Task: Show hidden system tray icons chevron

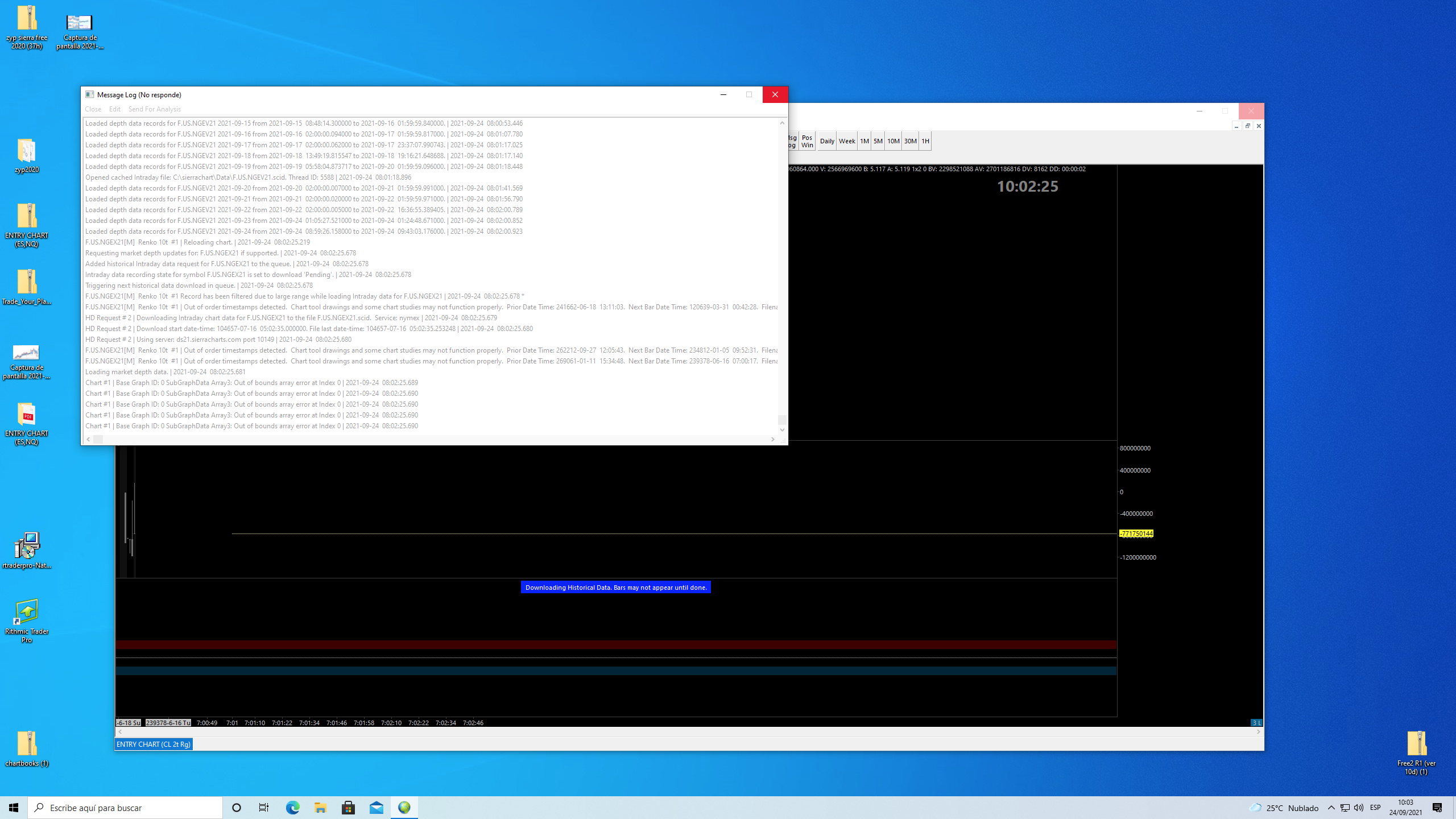Action: (x=1331, y=808)
